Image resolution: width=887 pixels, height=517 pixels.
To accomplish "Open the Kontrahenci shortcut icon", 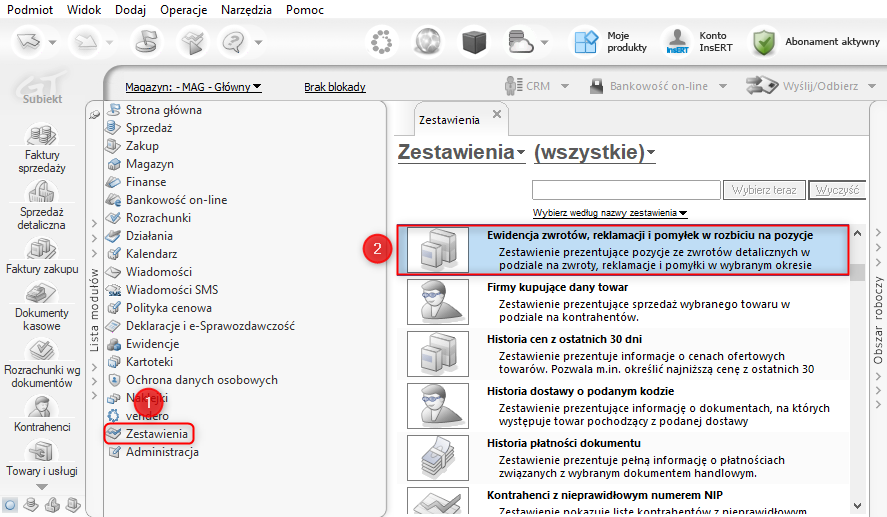I will [41, 406].
